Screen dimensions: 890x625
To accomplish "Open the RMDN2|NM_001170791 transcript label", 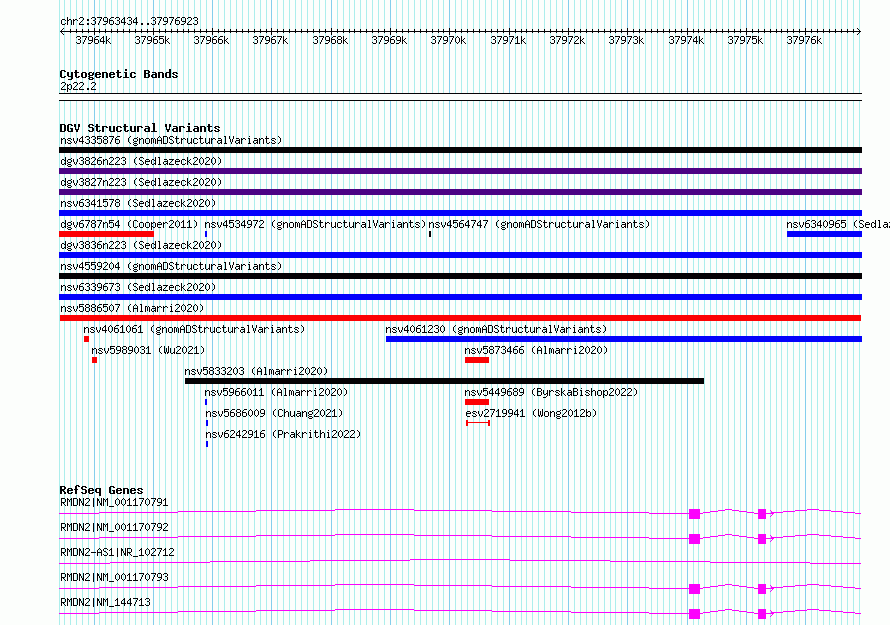I will tap(114, 502).
